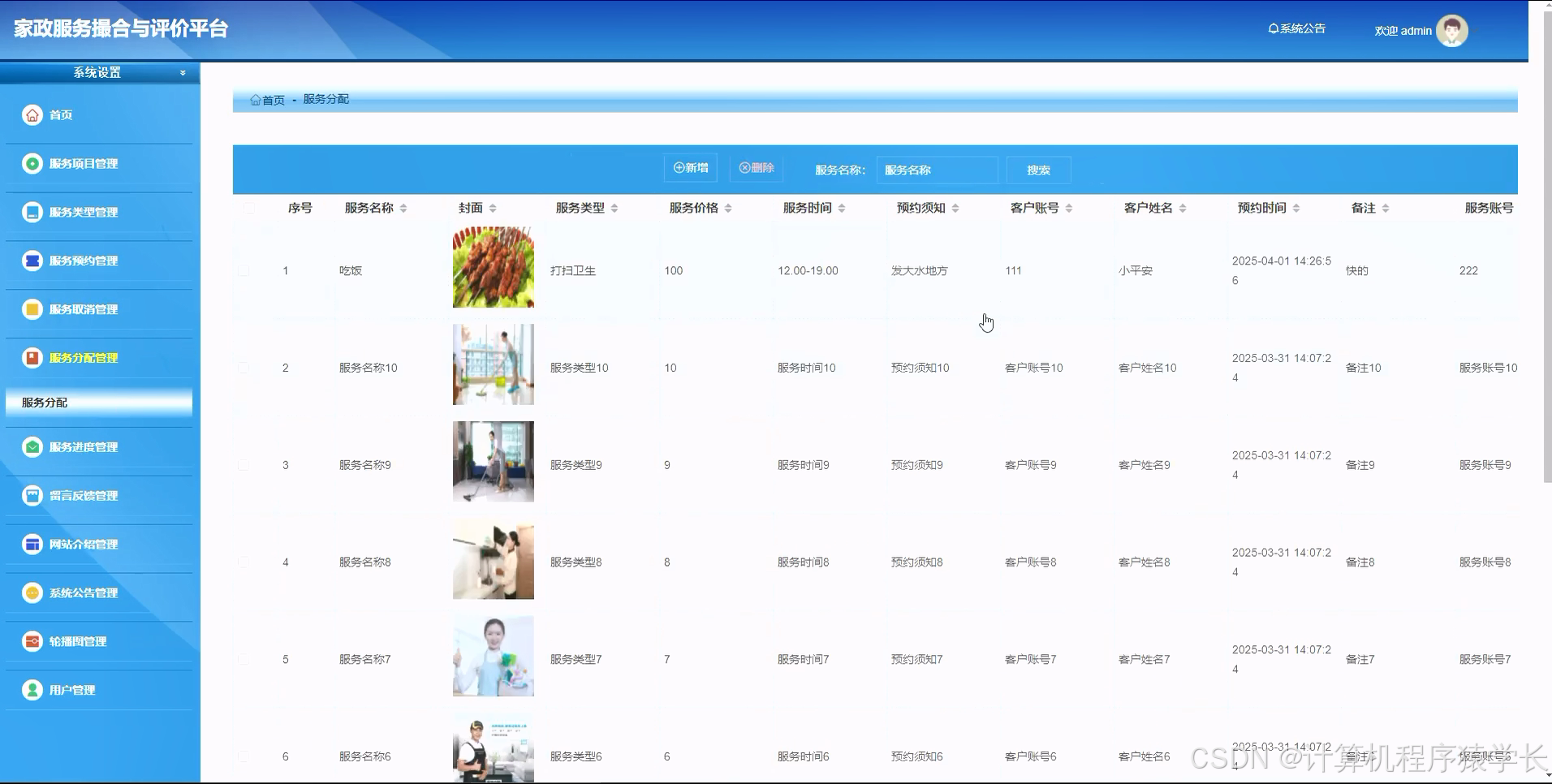
Task: Click the cell text 服务类型8
Action: click(x=576, y=562)
